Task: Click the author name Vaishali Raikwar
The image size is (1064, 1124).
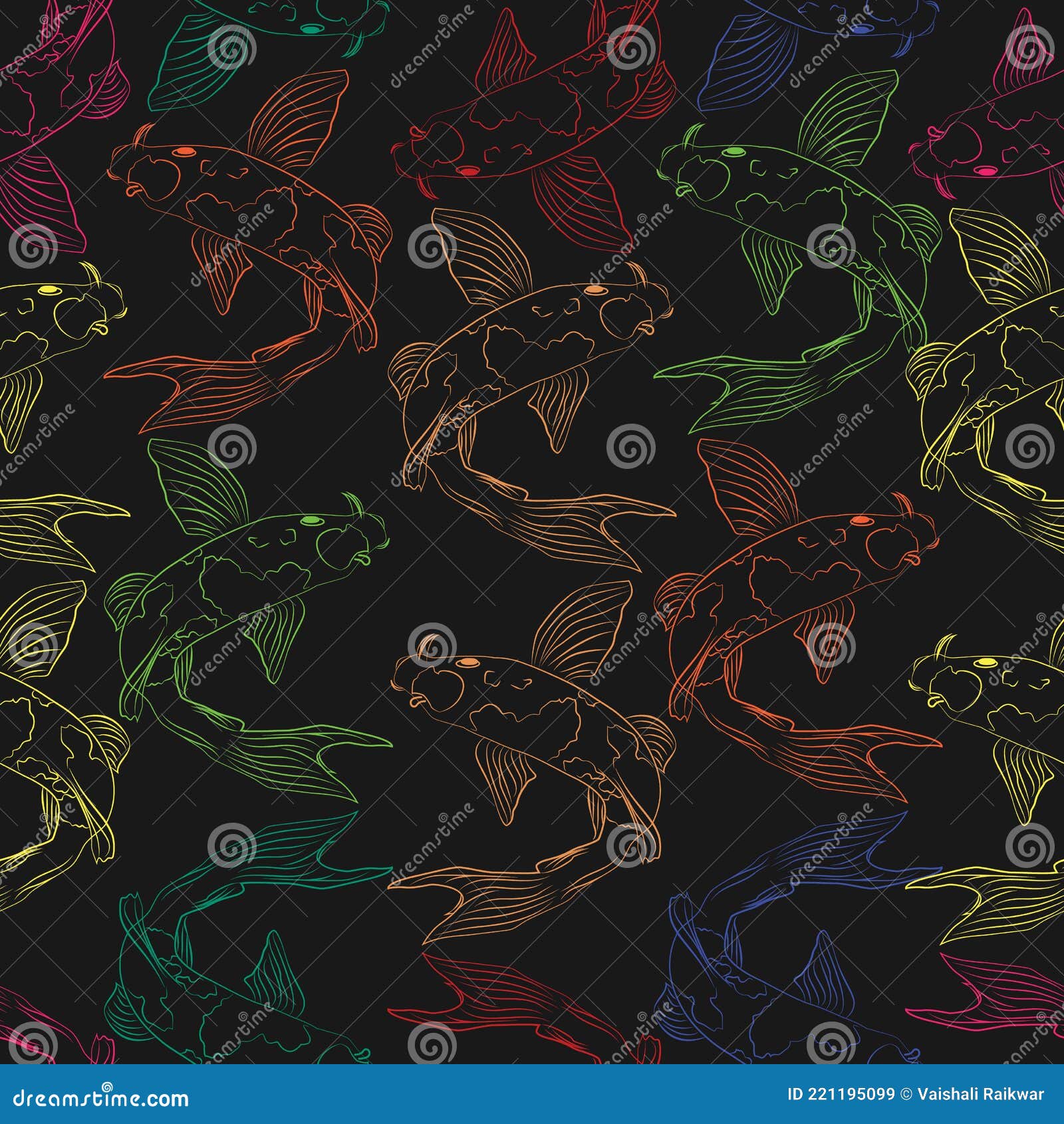Action: click(x=981, y=1094)
